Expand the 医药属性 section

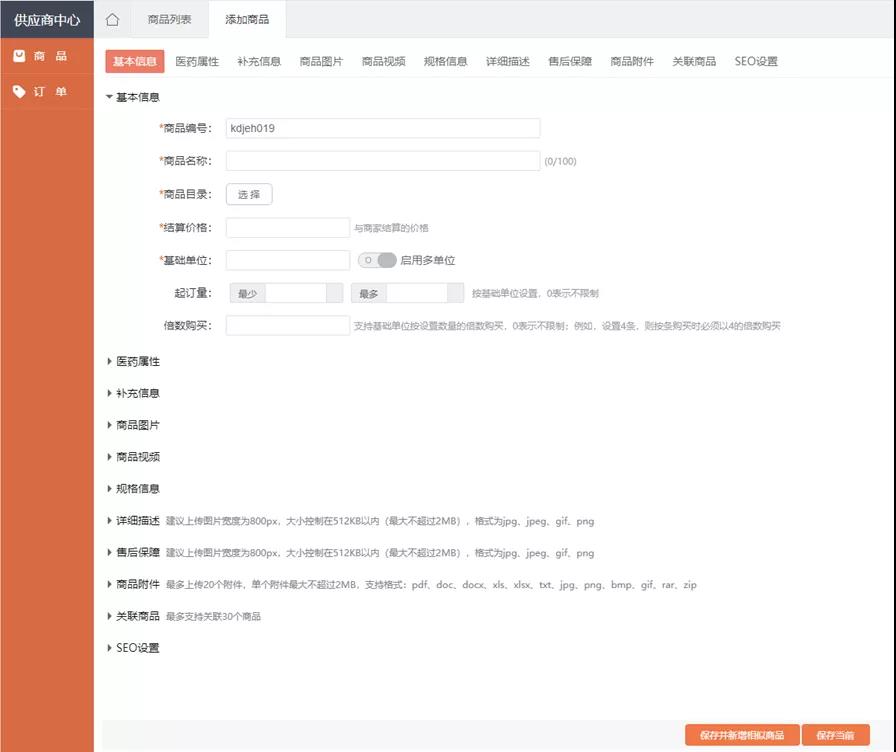click(133, 361)
